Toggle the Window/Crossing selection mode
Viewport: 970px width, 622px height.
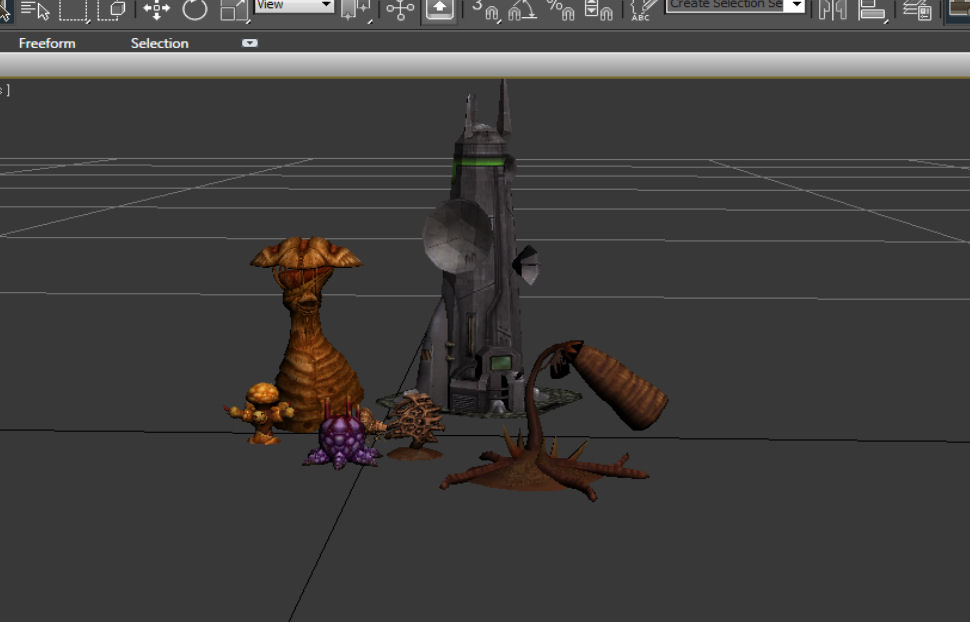(x=112, y=10)
